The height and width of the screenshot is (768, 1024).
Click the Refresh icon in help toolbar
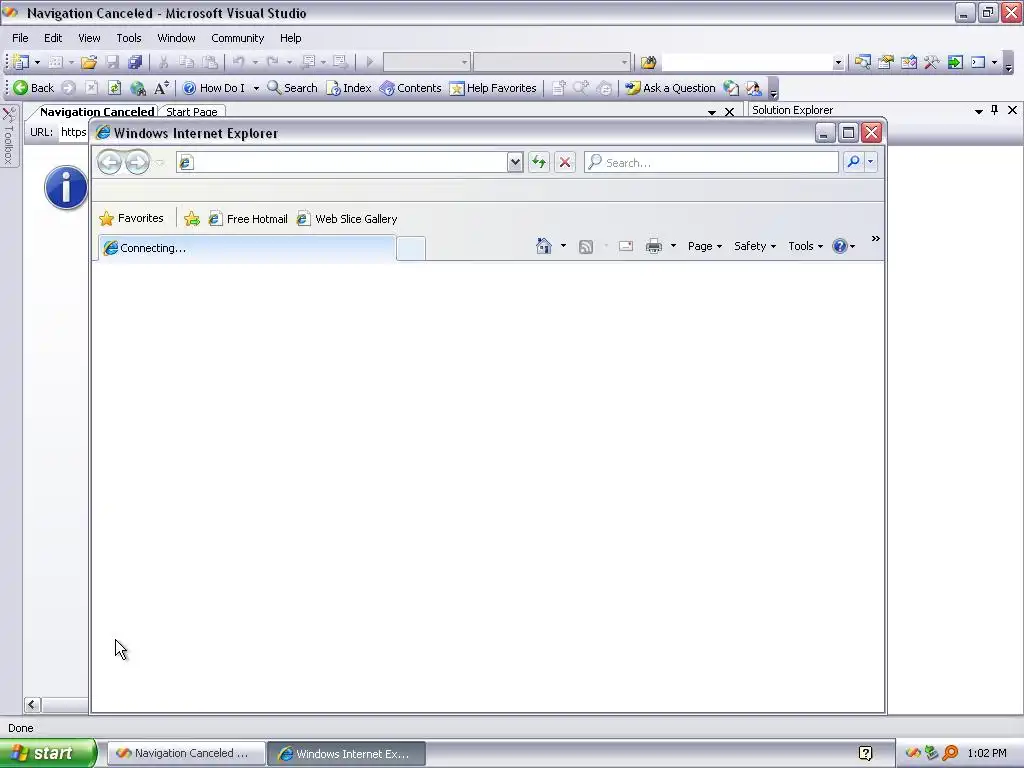click(114, 88)
